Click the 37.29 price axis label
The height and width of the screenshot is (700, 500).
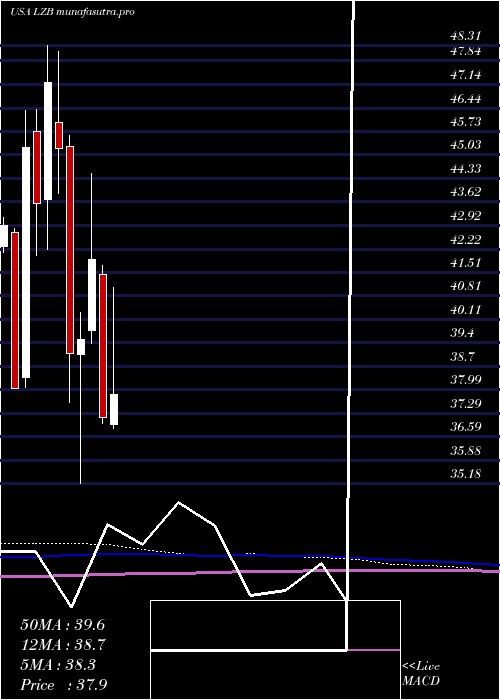[x=466, y=404]
